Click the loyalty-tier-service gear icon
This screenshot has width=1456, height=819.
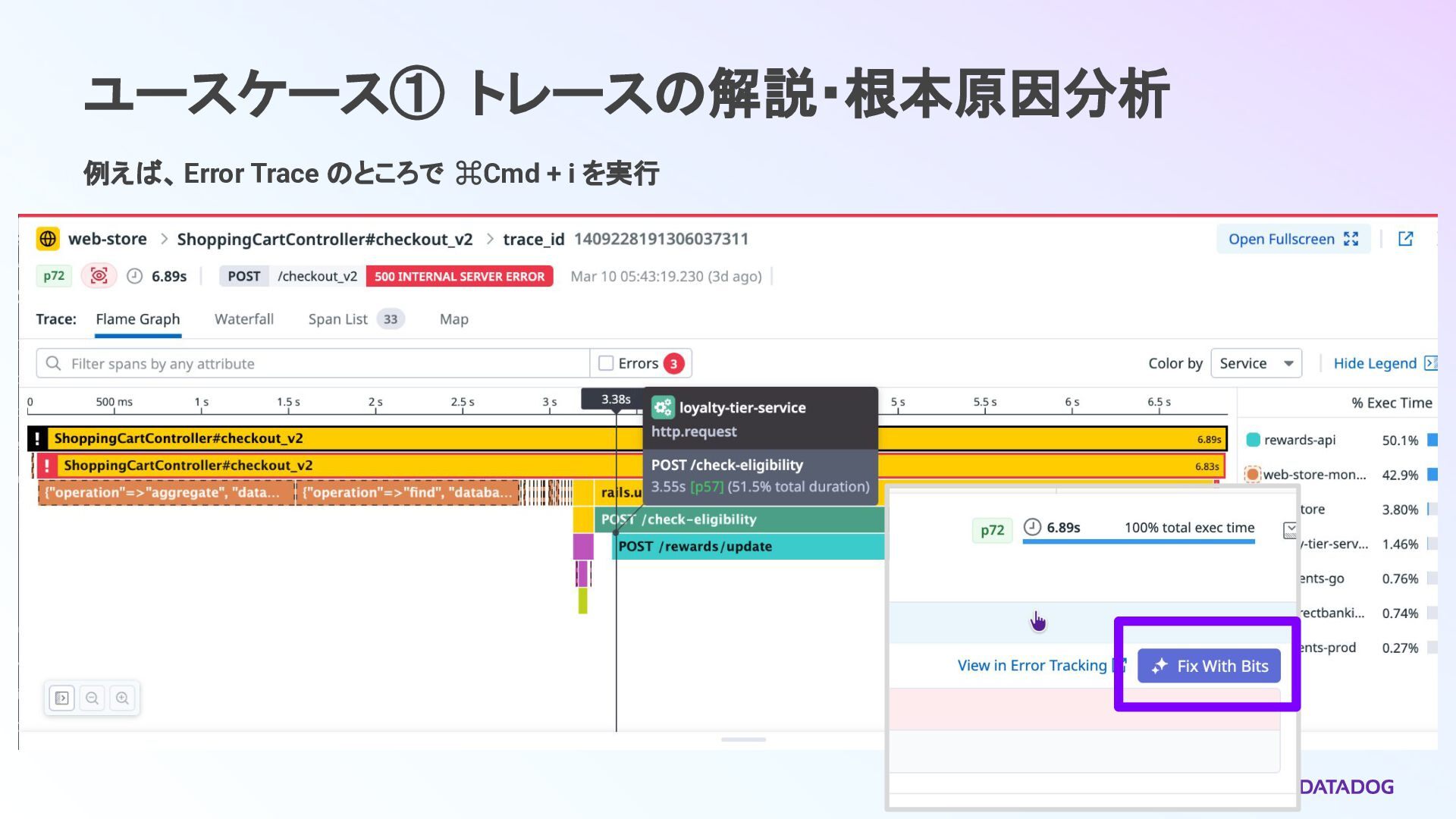point(663,407)
